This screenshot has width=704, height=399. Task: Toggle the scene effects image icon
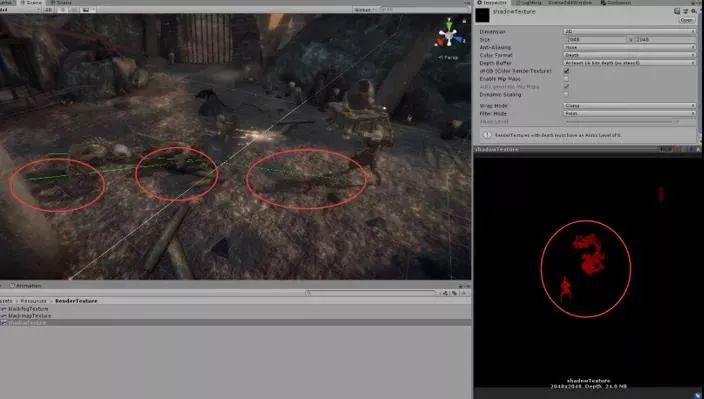click(x=85, y=9)
